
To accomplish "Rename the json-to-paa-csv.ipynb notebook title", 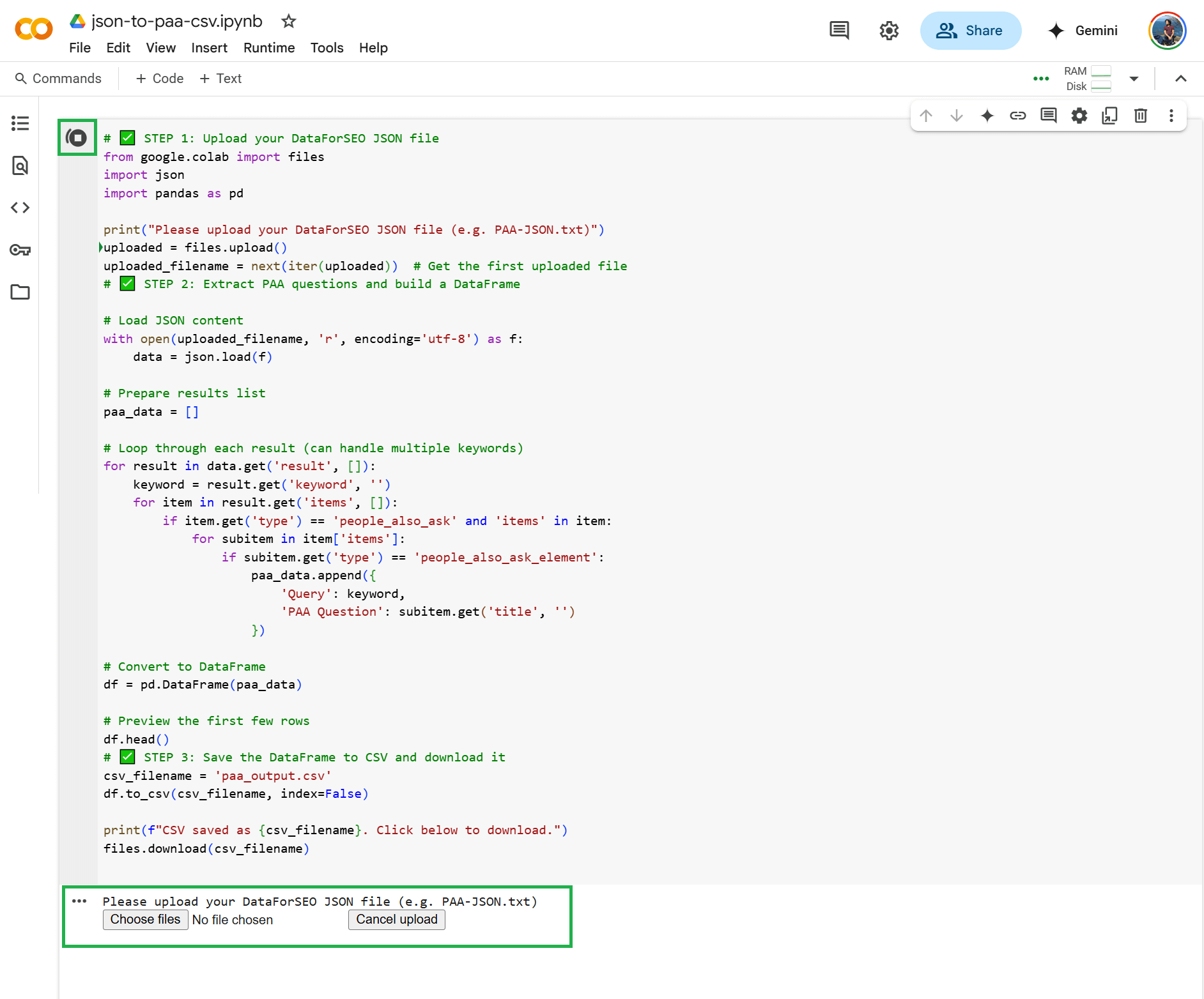I will (x=177, y=21).
